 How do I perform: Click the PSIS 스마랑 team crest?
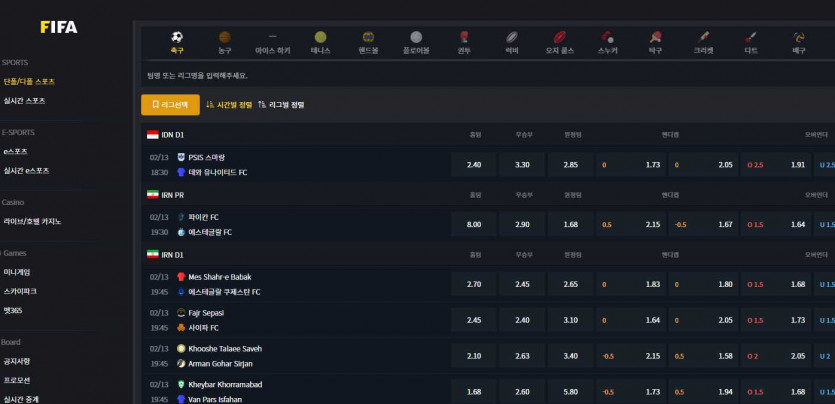(181, 158)
